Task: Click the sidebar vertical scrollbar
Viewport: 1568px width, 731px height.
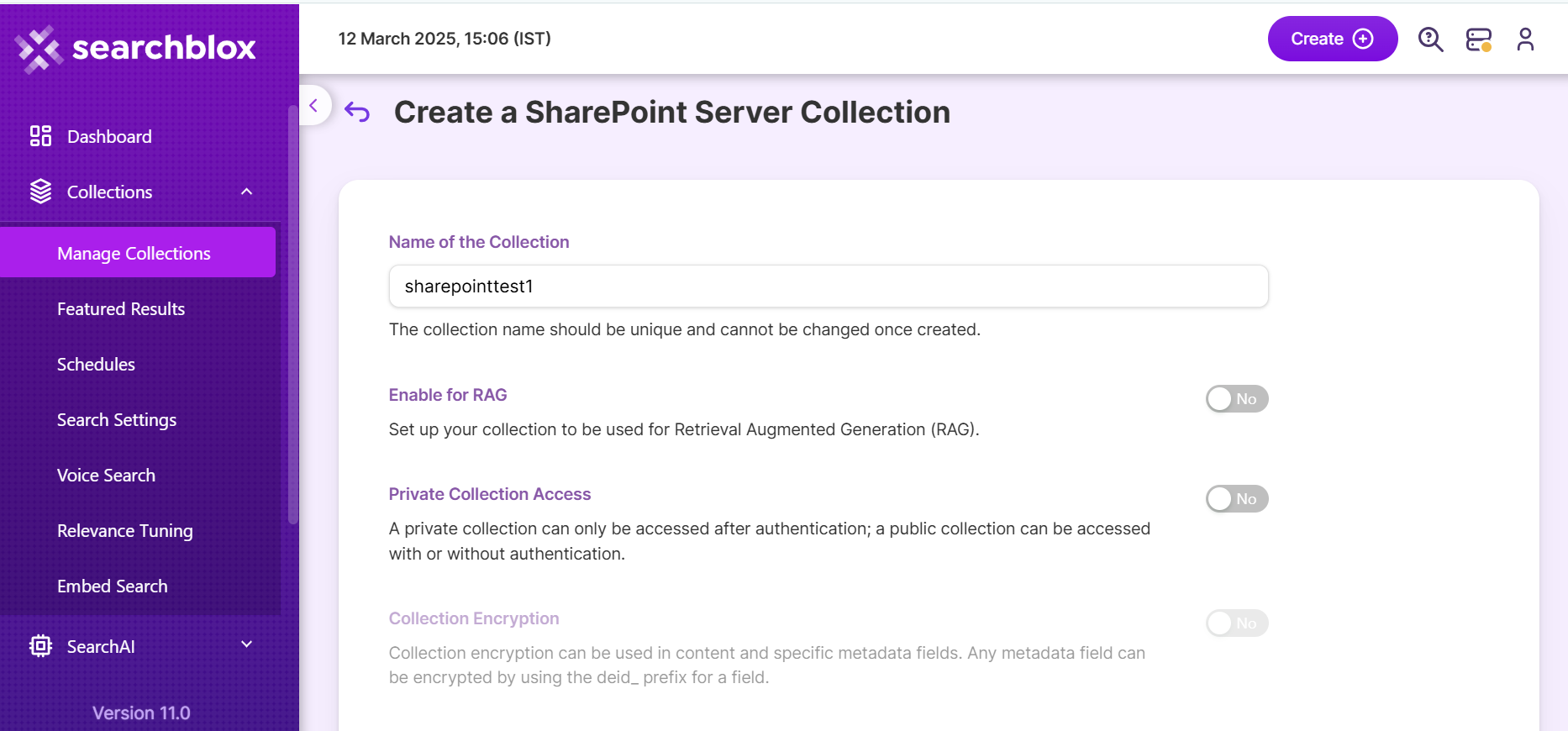Action: point(292,315)
